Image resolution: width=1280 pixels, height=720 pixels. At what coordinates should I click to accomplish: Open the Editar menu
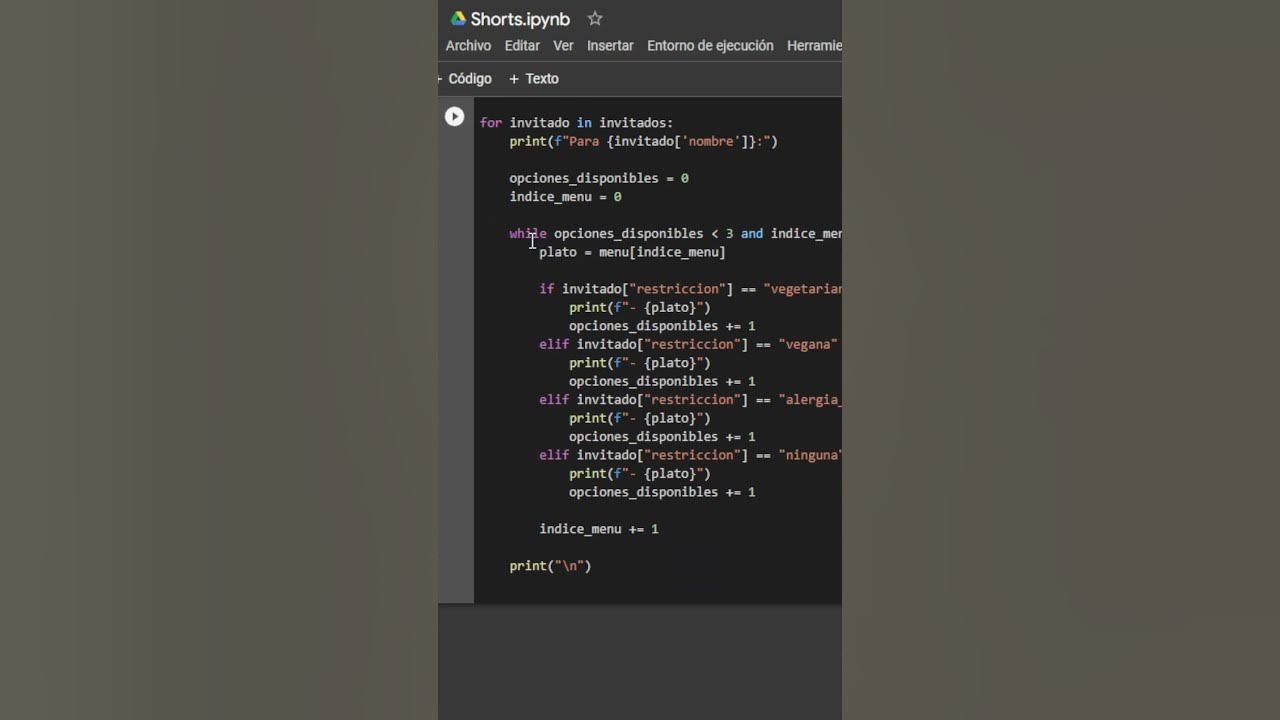pyautogui.click(x=522, y=46)
